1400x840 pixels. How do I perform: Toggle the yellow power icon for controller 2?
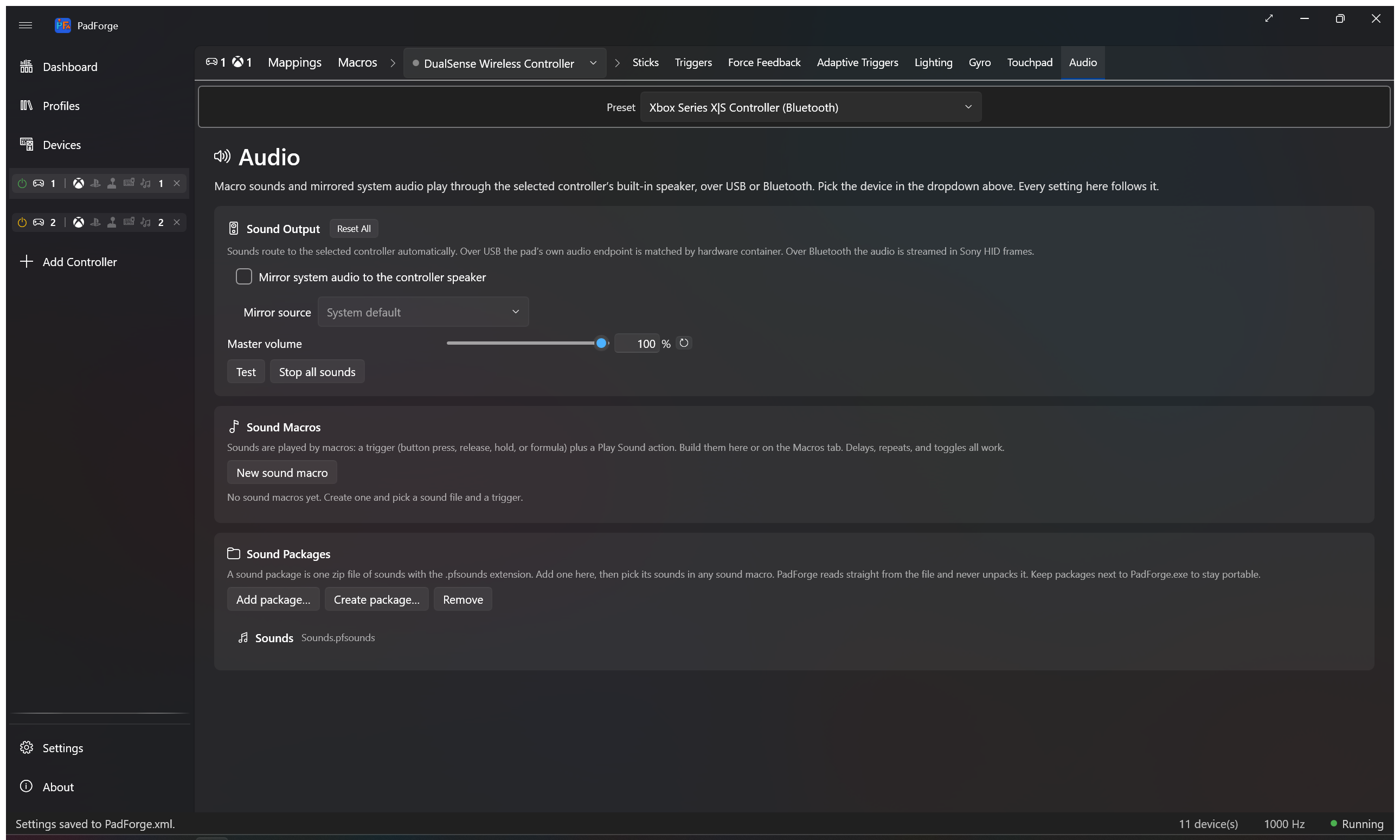click(22, 222)
